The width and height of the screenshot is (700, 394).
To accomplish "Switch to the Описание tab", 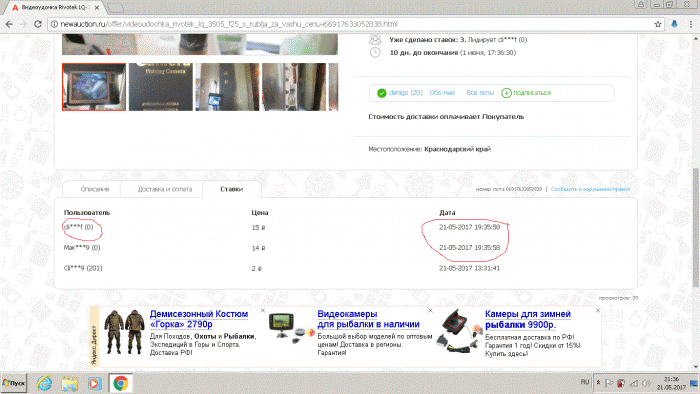I will [95, 189].
